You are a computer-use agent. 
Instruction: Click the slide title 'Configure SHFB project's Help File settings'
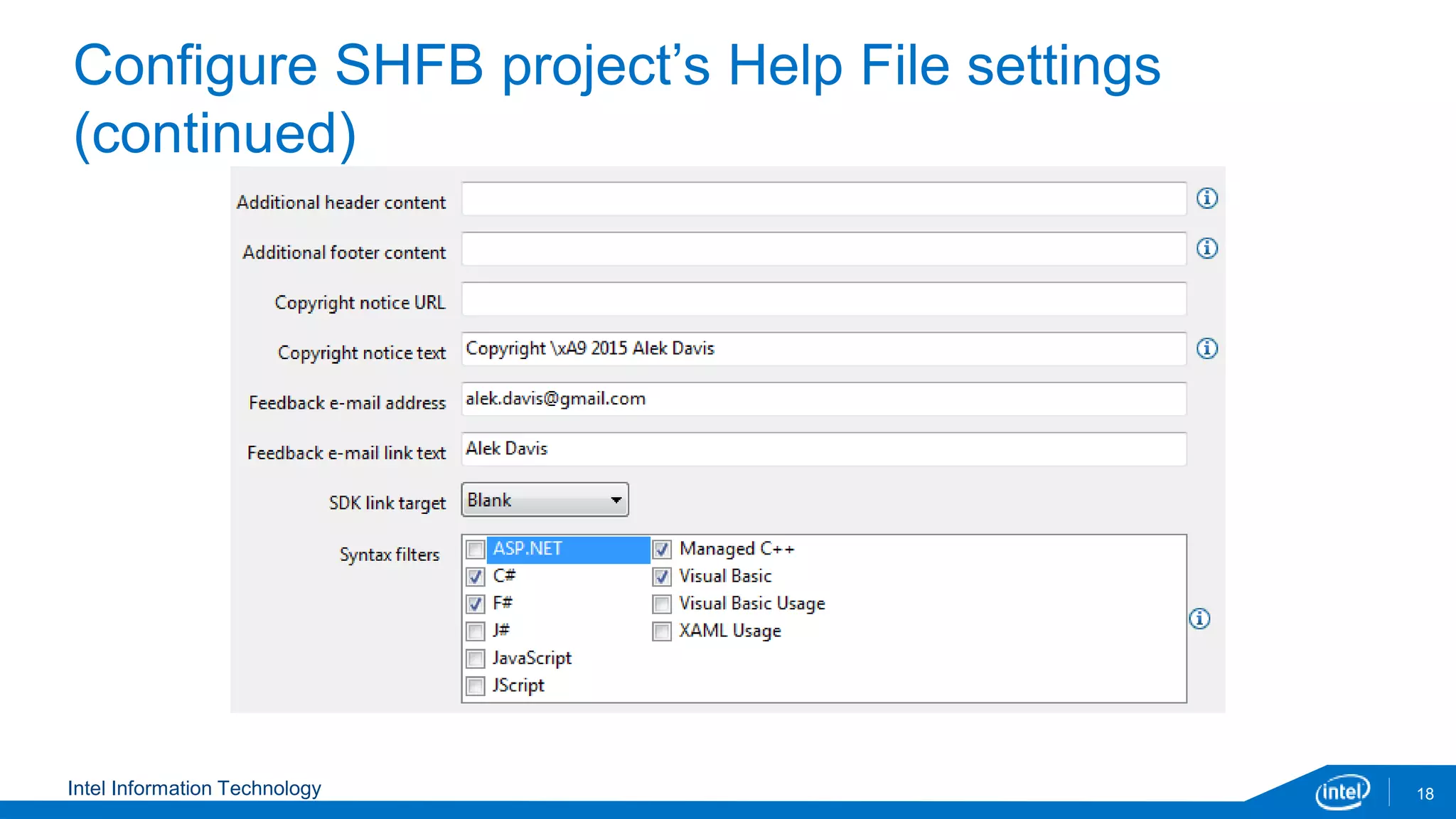tap(617, 65)
